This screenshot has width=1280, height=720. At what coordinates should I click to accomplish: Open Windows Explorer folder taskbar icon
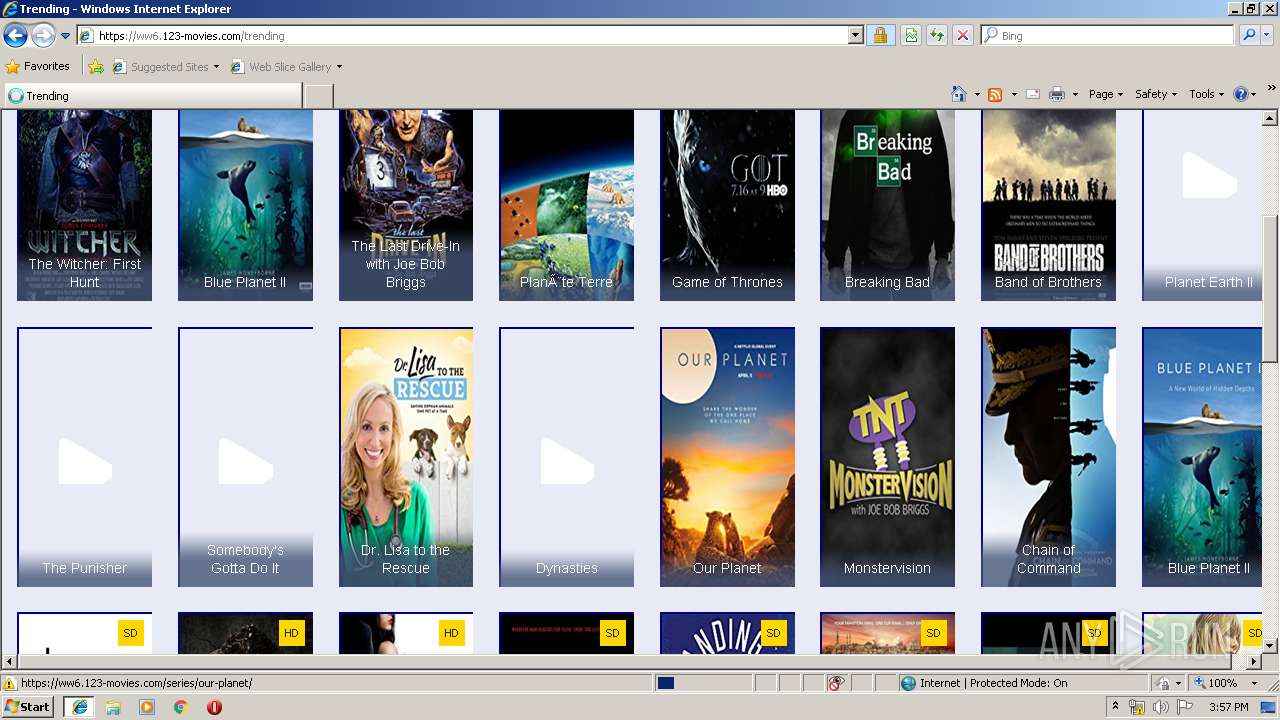(x=113, y=707)
